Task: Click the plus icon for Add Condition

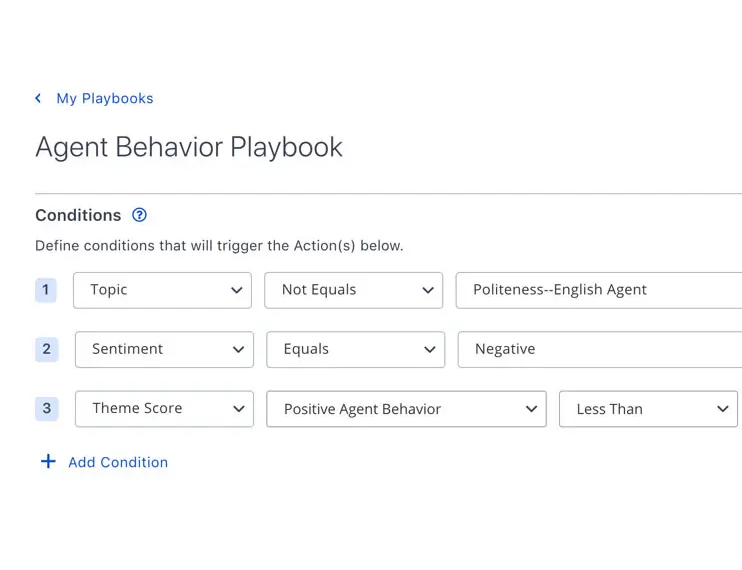Action: tap(47, 462)
